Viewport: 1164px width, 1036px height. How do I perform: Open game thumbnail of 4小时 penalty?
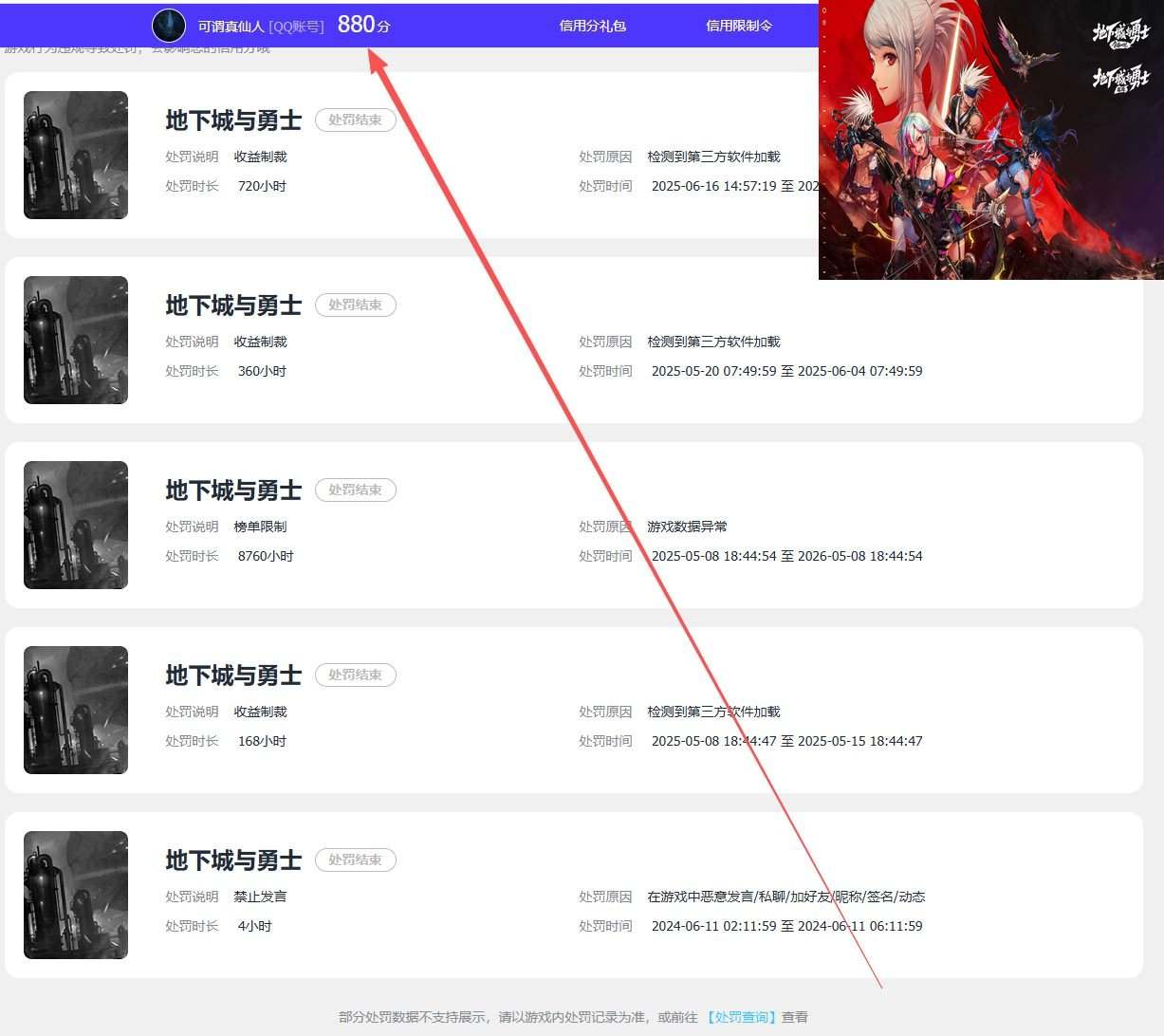pos(76,895)
